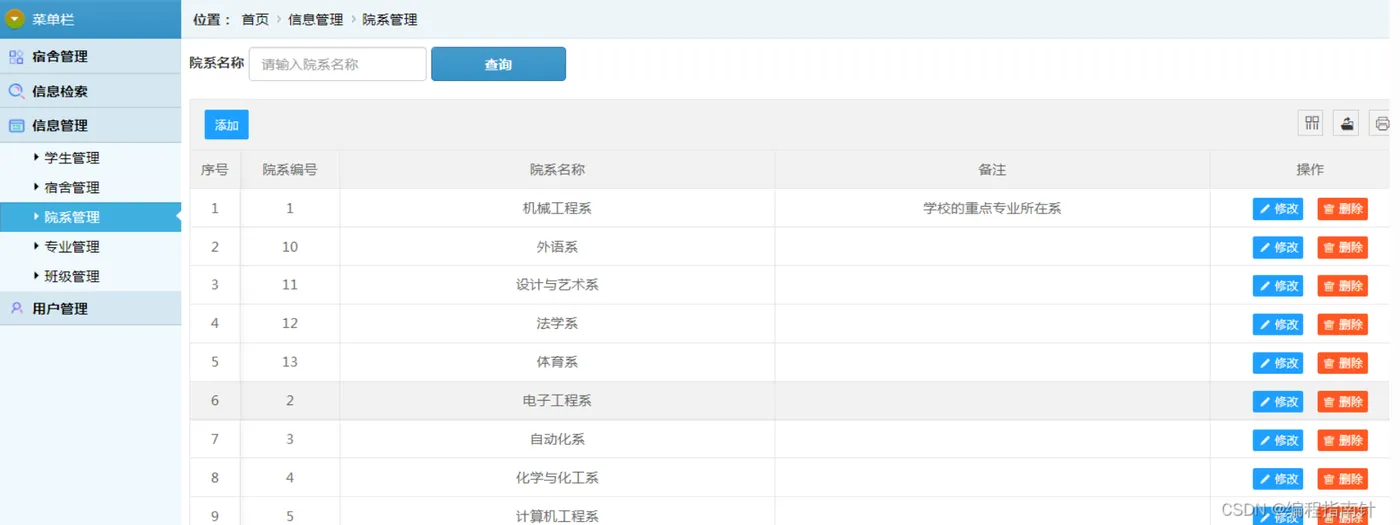Click department code 10 cell
The height and width of the screenshot is (525, 1400).
290,247
